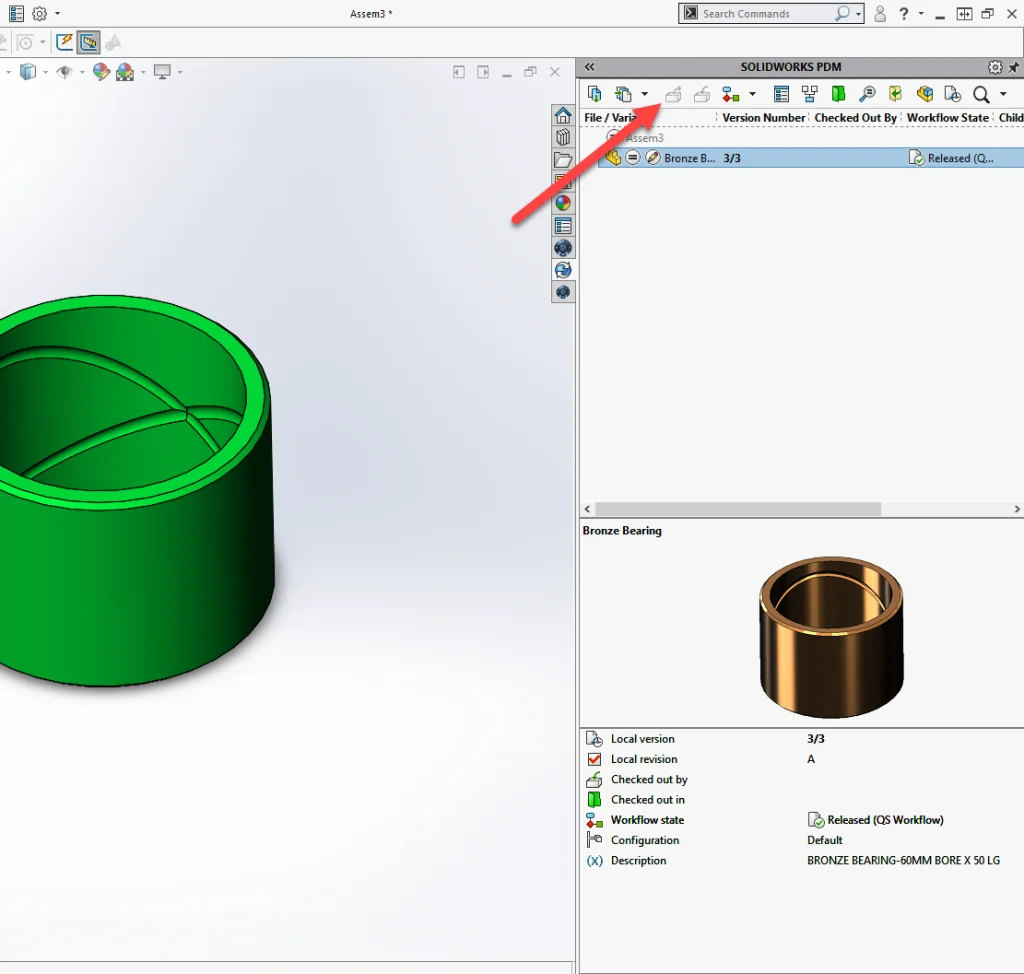Screen dimensions: 1024x974
Task: Open the Design Library panel icon
Action: point(564,137)
